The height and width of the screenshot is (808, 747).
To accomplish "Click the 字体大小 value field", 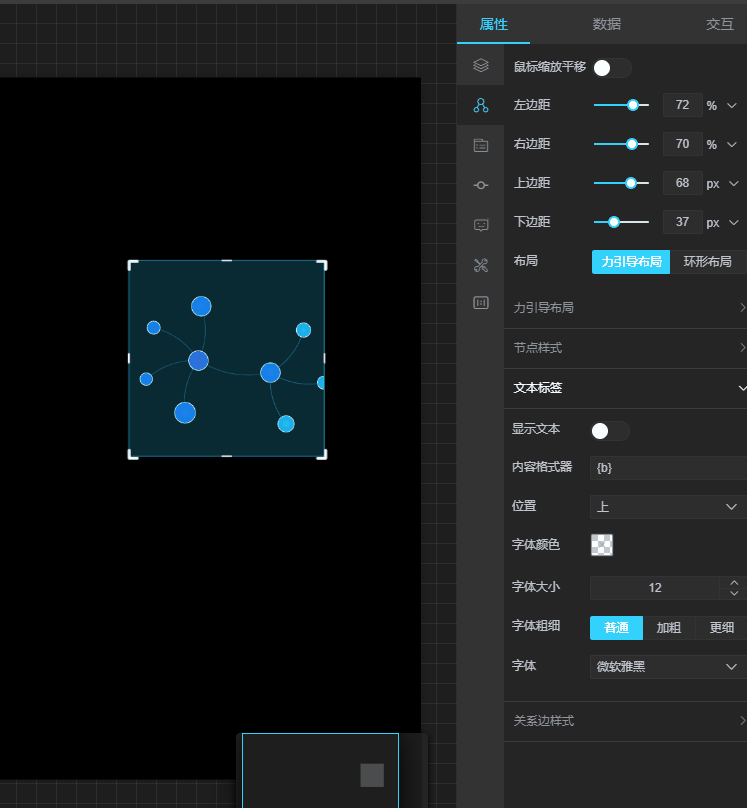I will click(x=655, y=588).
